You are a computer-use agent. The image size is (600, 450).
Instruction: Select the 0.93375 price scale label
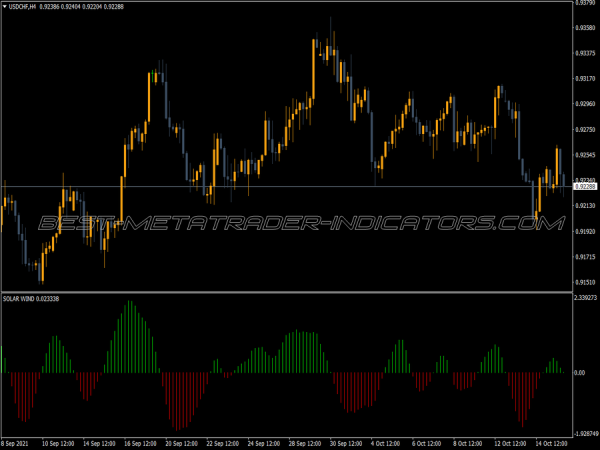click(585, 53)
